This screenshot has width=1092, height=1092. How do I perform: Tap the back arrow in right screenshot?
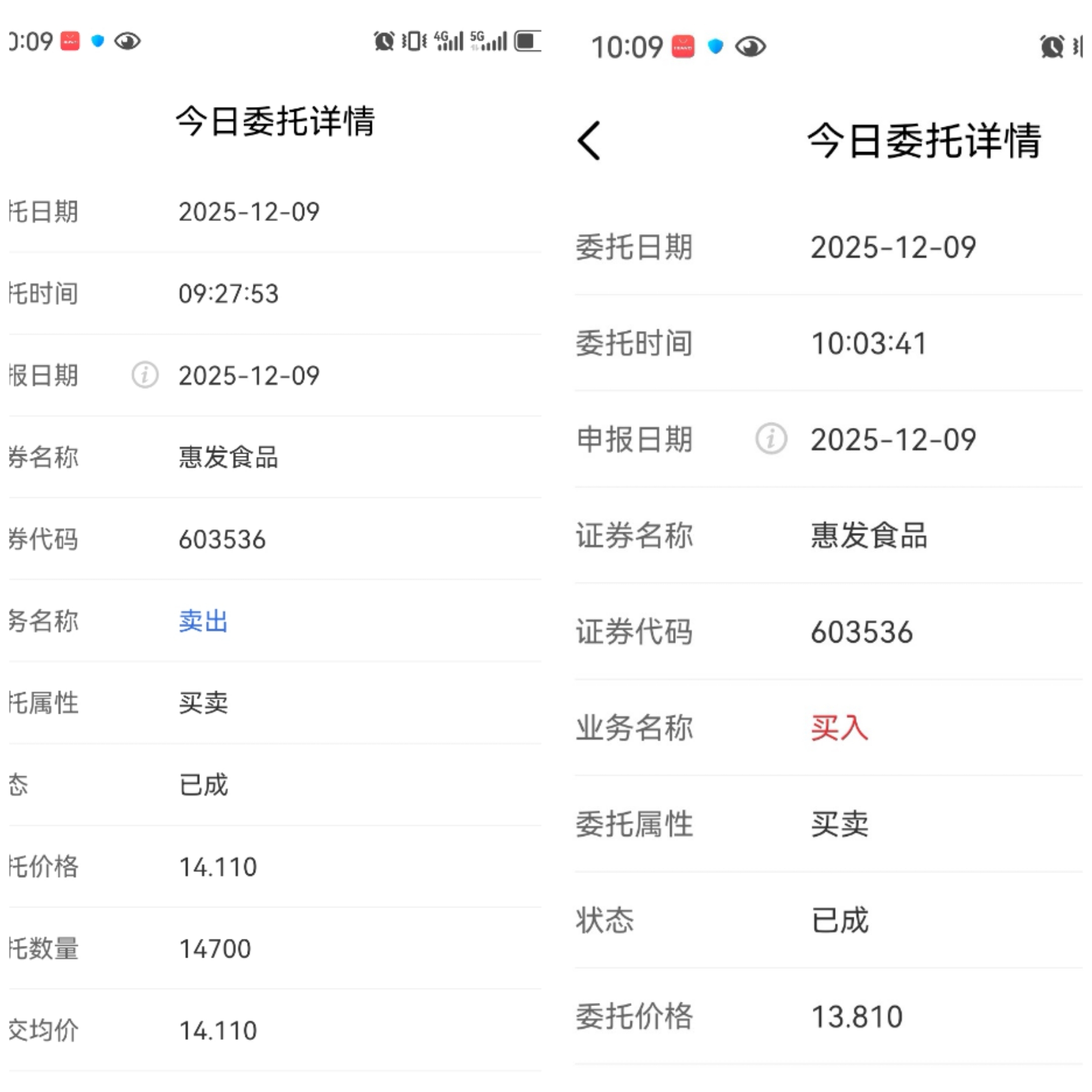click(589, 141)
